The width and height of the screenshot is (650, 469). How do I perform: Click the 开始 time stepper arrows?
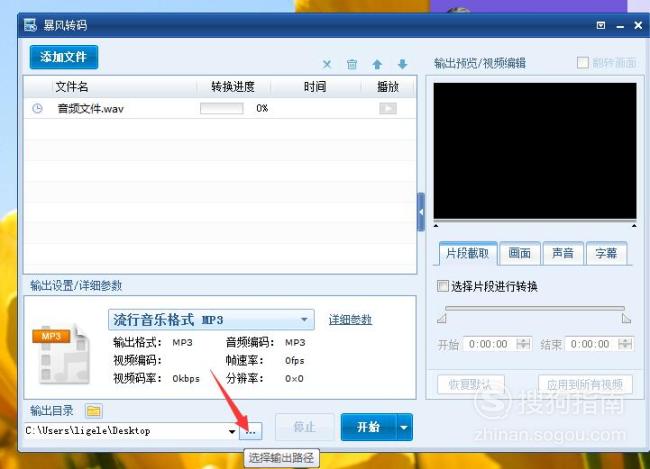[x=524, y=344]
